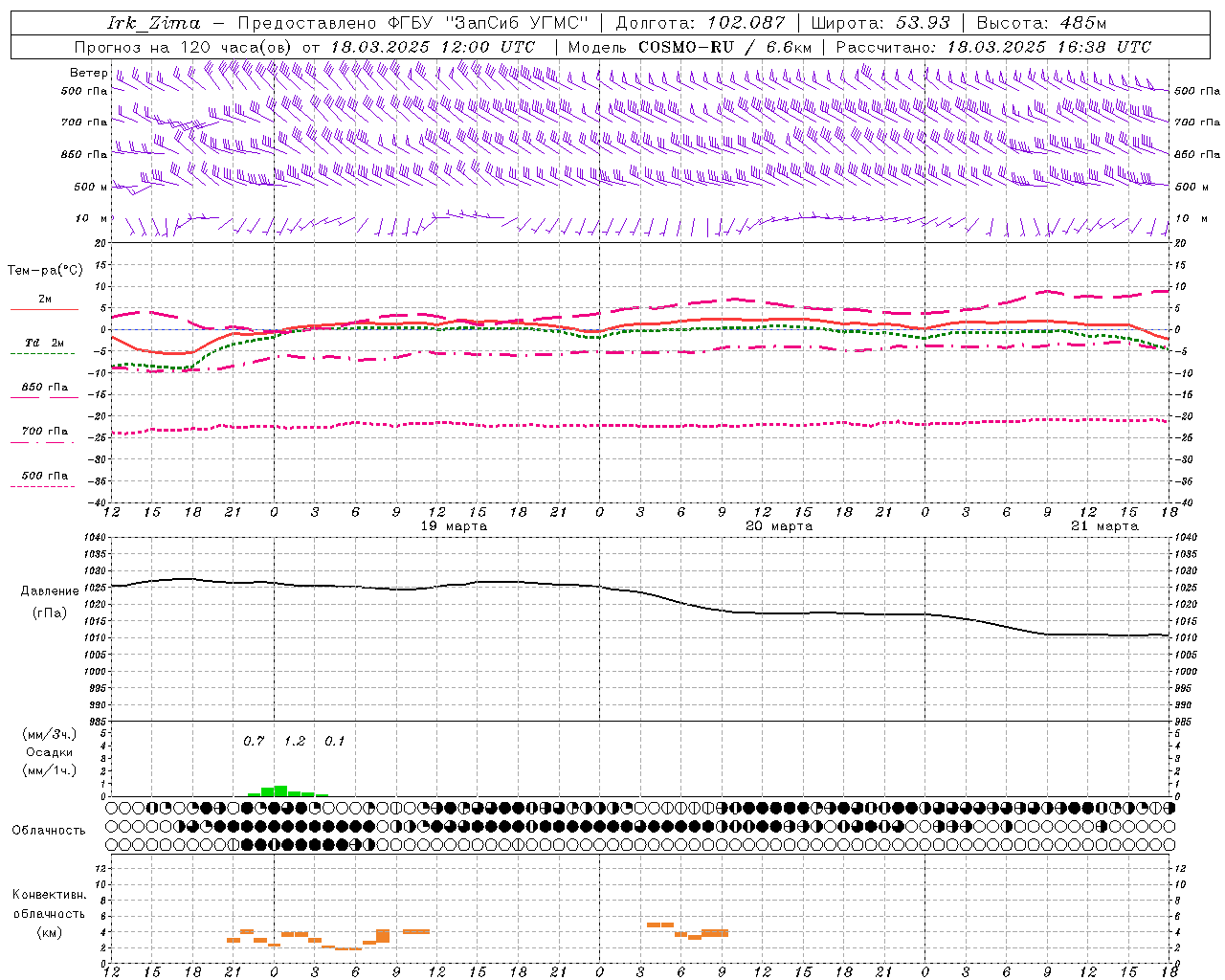The image size is (1225, 980).
Task: Click the Конвективн. label
Action: point(49,895)
